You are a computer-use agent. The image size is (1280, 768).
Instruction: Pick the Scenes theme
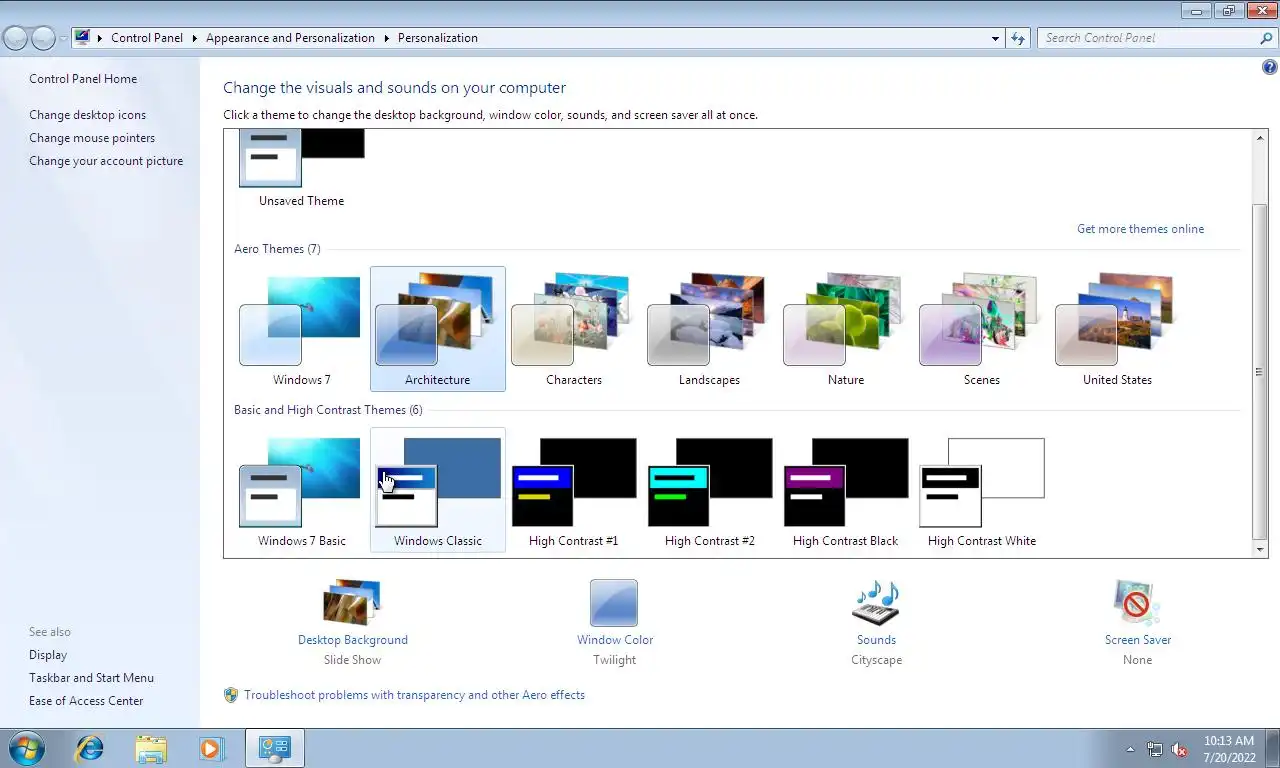point(981,329)
